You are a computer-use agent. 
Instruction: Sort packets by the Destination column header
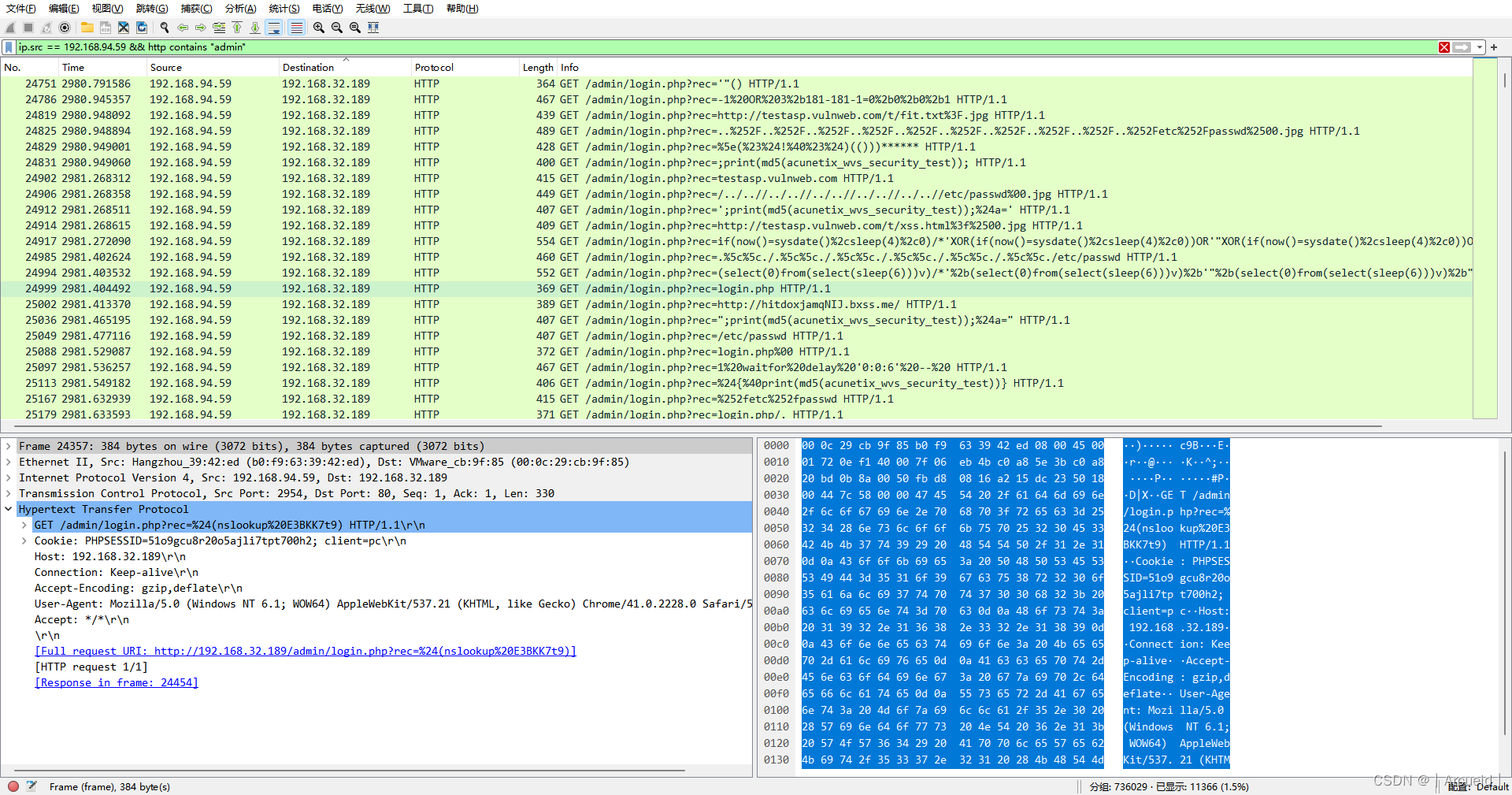[345, 68]
